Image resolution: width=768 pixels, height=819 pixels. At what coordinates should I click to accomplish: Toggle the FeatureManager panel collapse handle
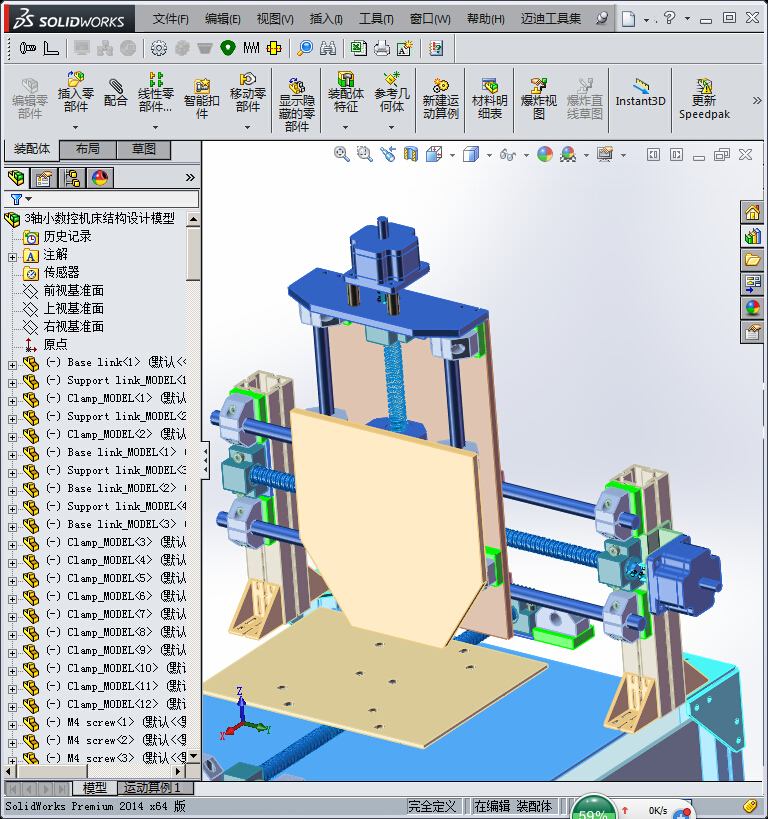tap(206, 460)
